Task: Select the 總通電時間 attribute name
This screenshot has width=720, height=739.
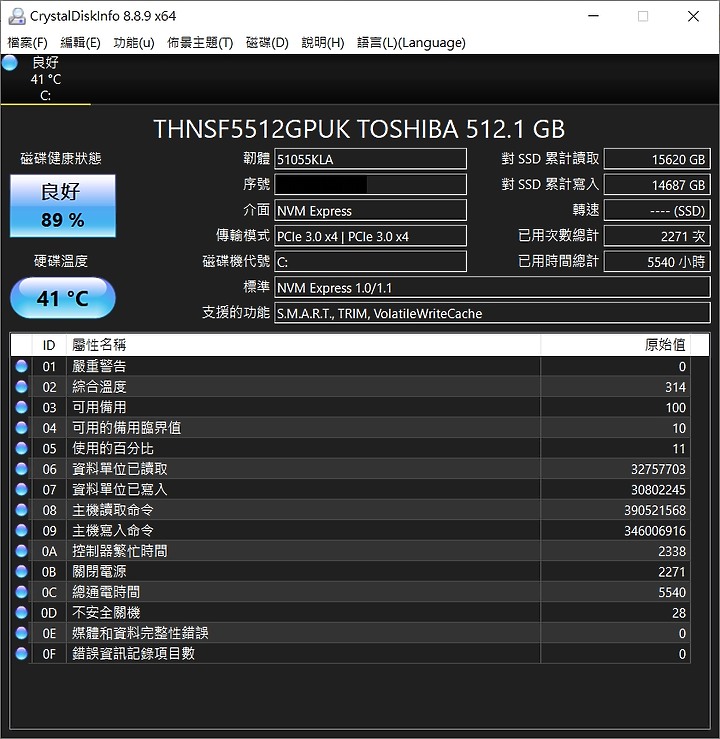Action: point(106,592)
